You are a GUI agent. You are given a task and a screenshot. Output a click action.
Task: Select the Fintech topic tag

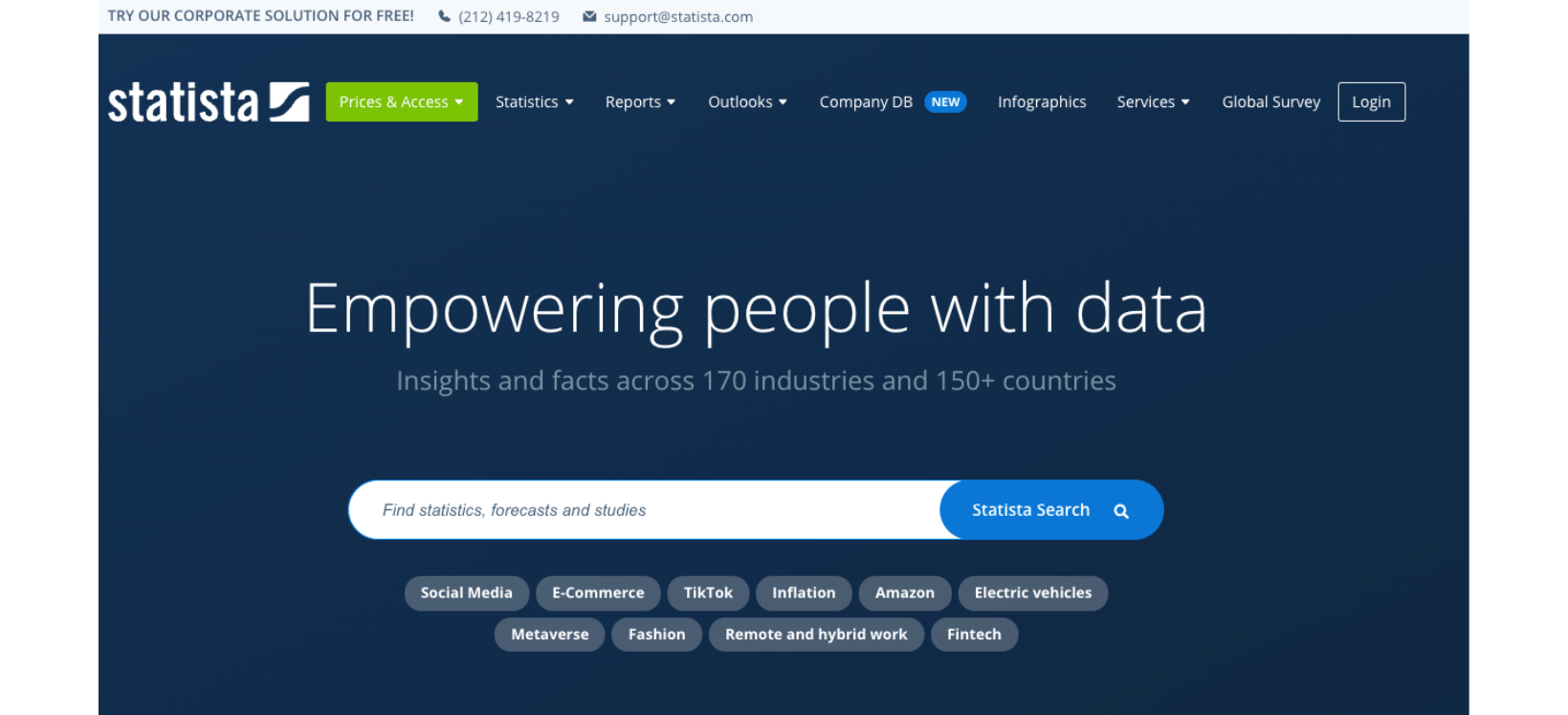tap(974, 635)
